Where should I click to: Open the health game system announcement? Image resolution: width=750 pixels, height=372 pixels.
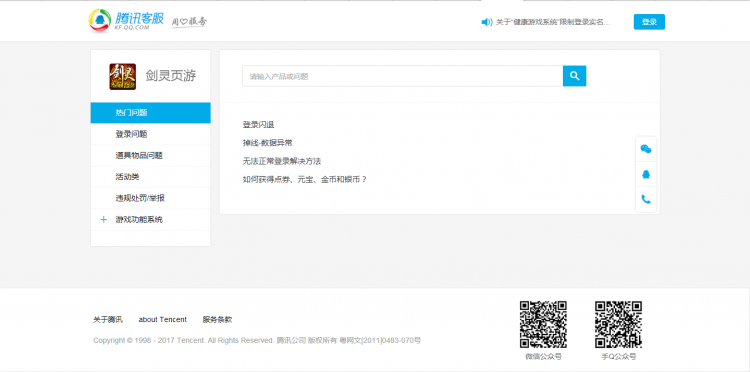(553, 22)
